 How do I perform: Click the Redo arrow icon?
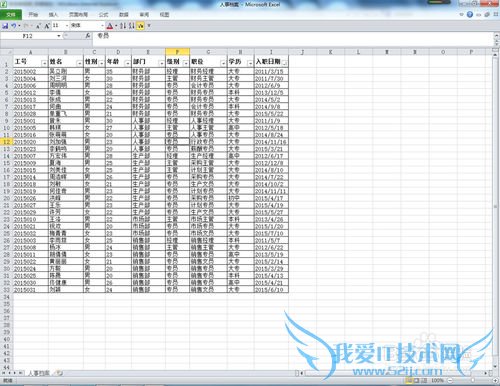[26, 26]
